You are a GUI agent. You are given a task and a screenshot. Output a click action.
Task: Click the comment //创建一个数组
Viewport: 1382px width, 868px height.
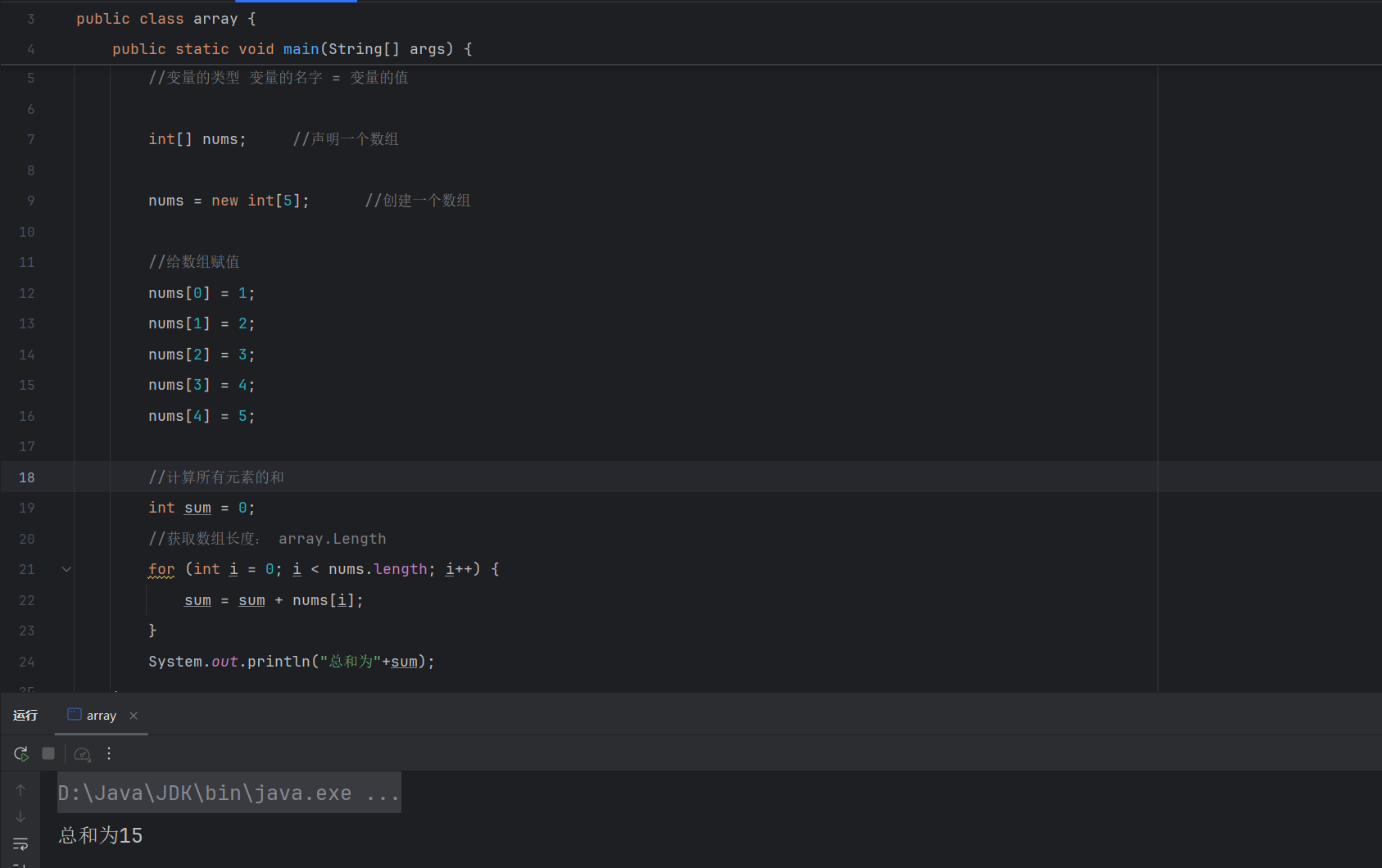click(418, 201)
